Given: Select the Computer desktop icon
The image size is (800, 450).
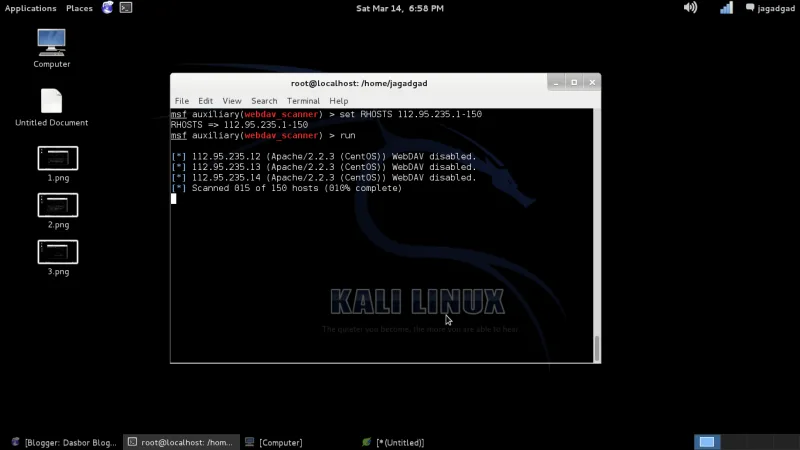Looking at the screenshot, I should tap(52, 48).
